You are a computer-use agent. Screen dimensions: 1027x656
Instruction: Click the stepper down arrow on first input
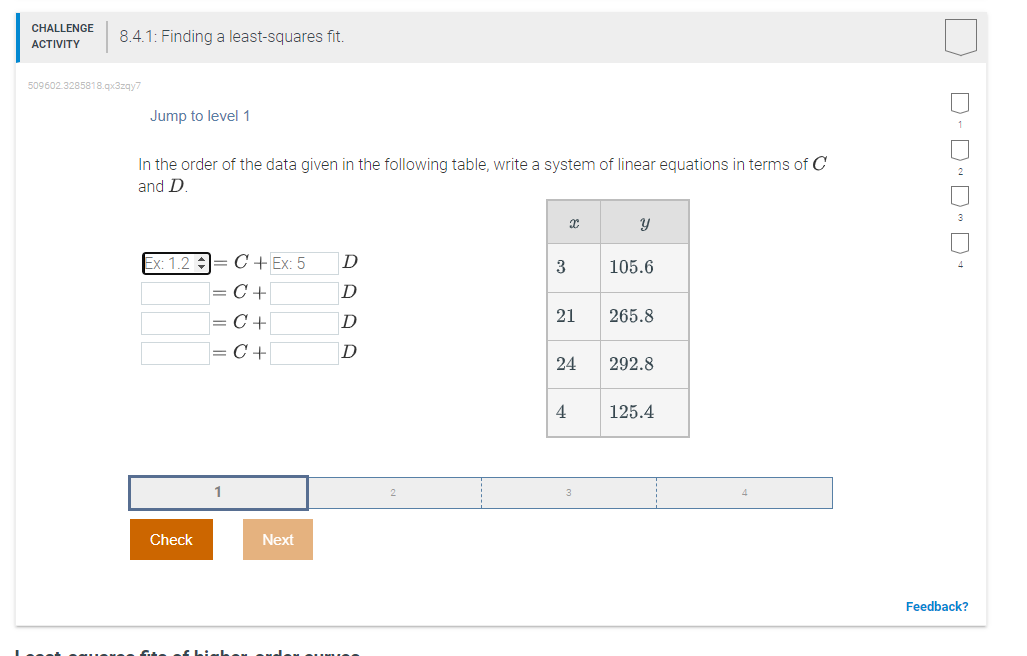point(201,266)
